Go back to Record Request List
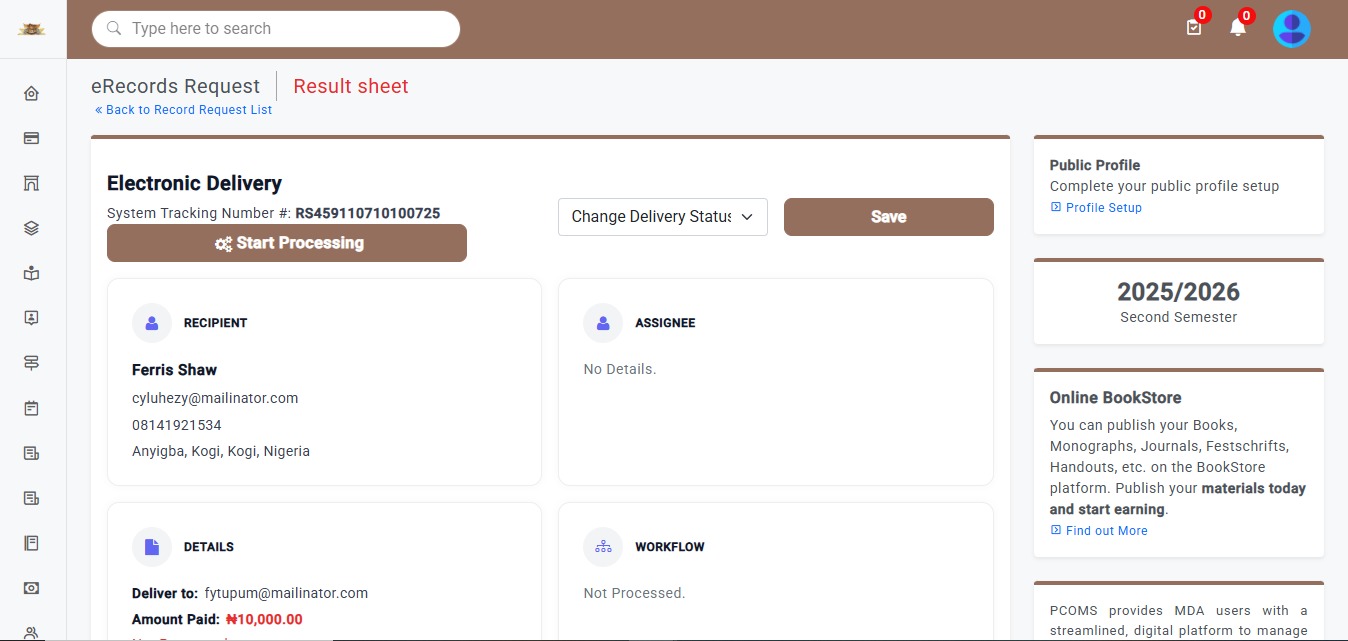This screenshot has height=641, width=1348. (184, 110)
